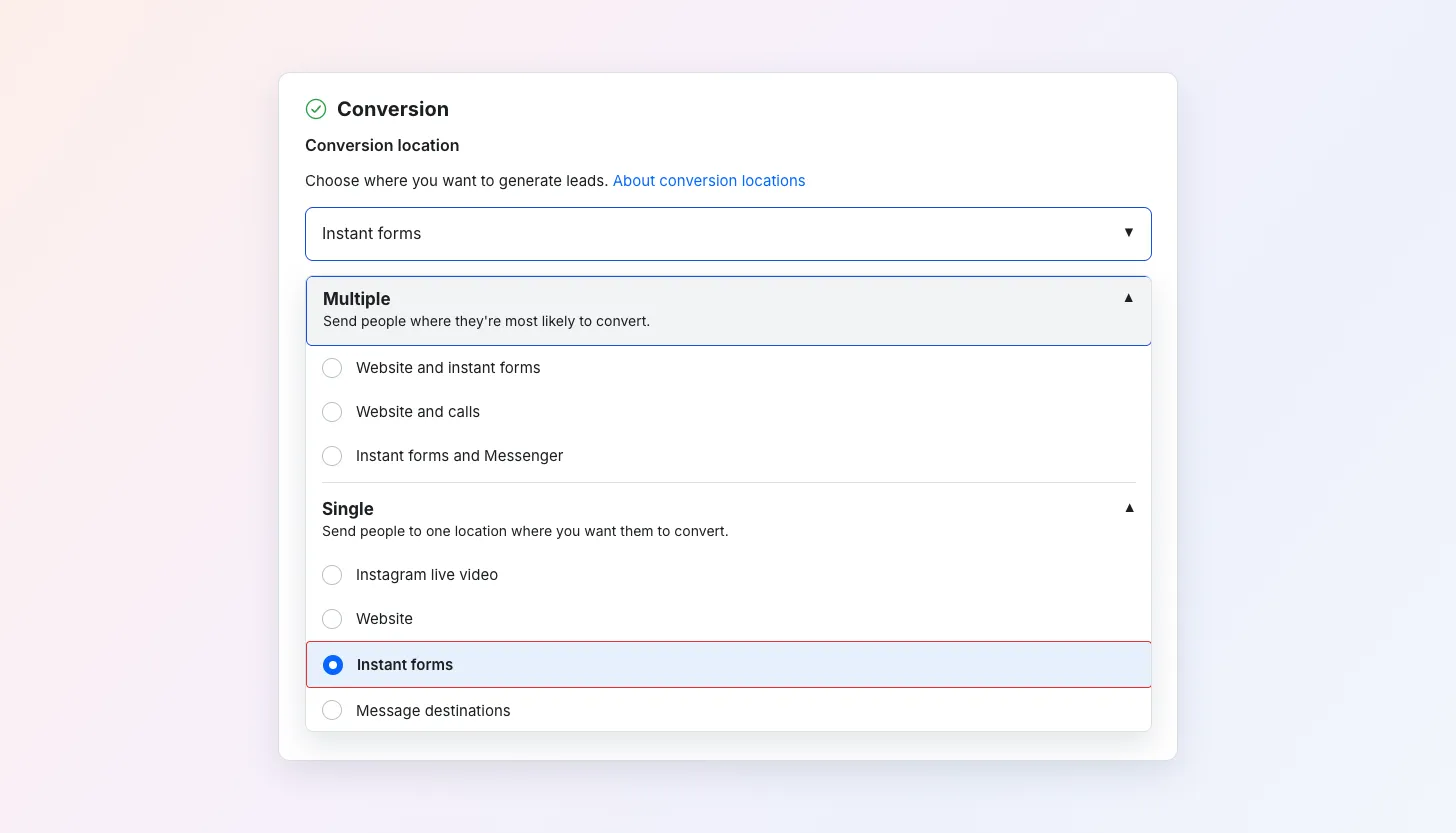Click the Single section heading
This screenshot has width=1456, height=833.
(x=348, y=509)
